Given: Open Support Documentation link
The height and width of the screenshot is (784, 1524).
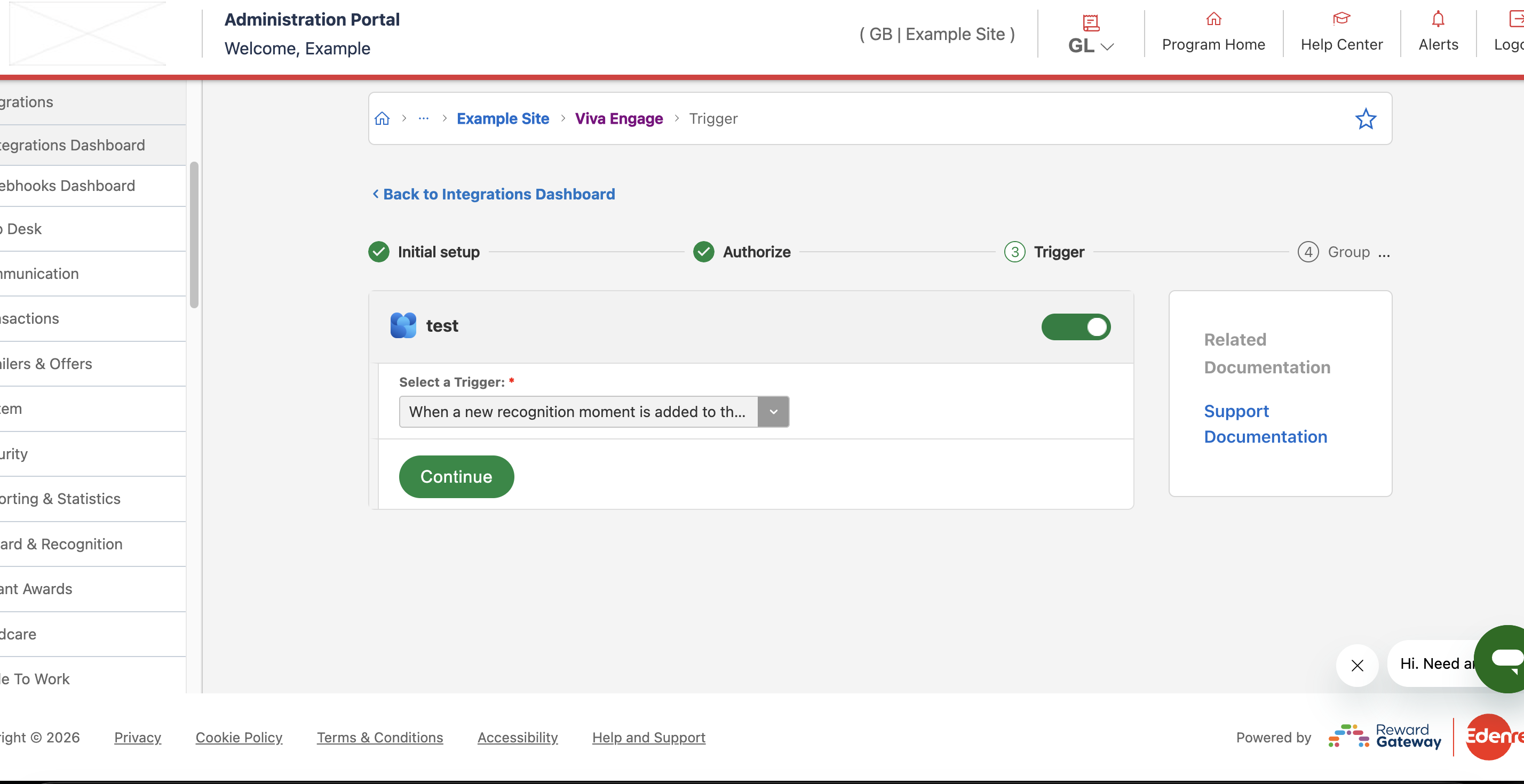Looking at the screenshot, I should pos(1265,423).
